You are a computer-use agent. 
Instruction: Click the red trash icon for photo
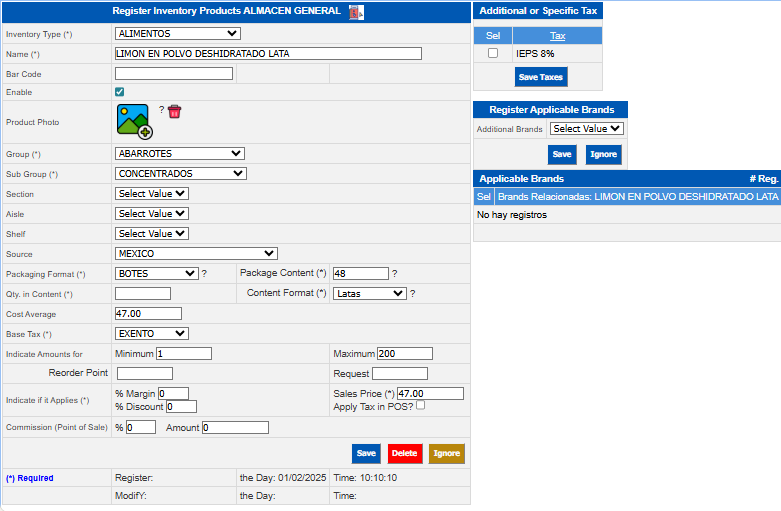tap(175, 112)
